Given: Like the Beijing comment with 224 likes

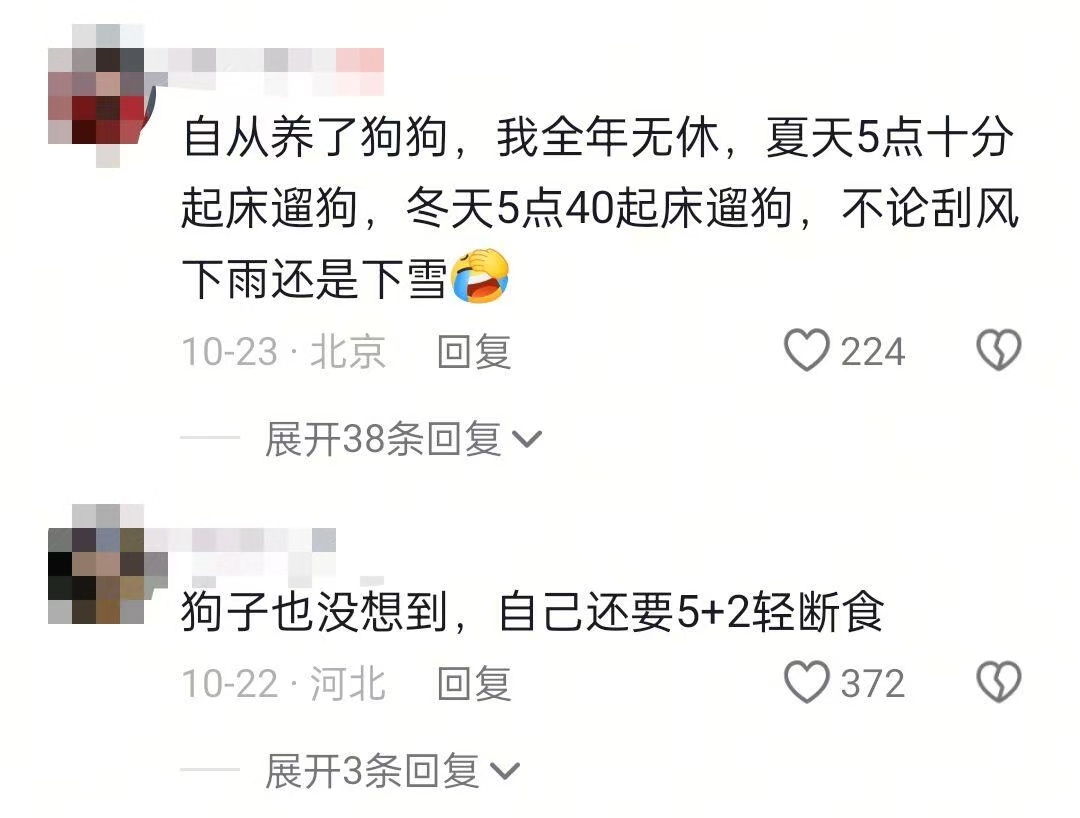Looking at the screenshot, I should pos(806,350).
